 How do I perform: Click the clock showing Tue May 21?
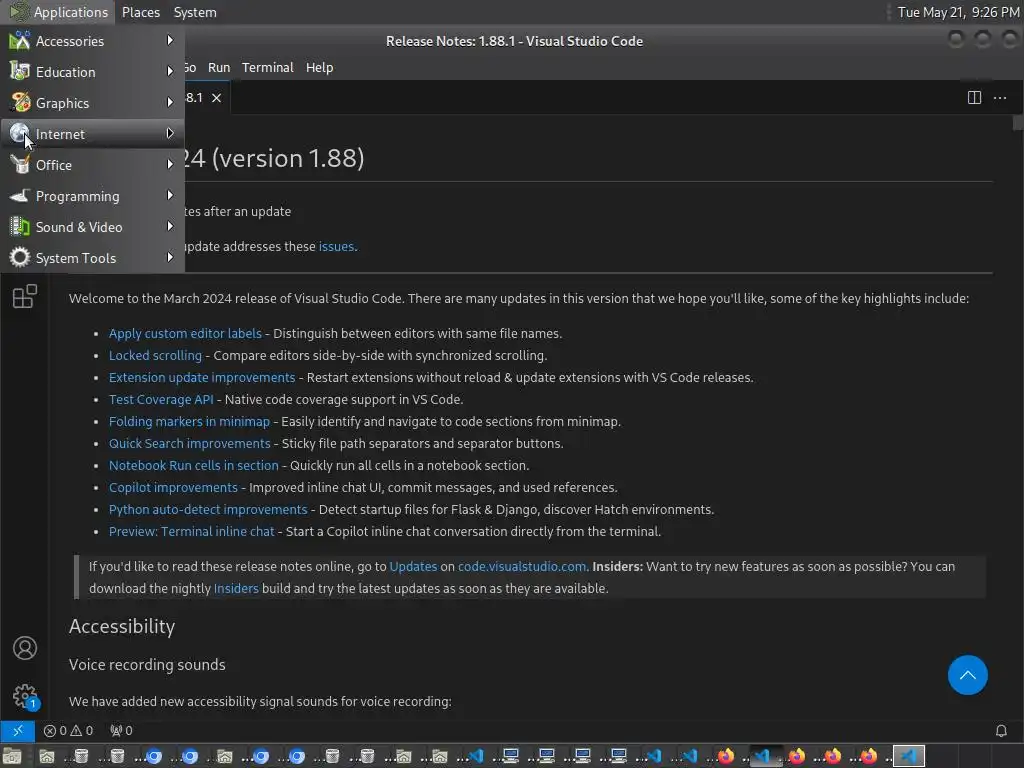pyautogui.click(x=957, y=12)
